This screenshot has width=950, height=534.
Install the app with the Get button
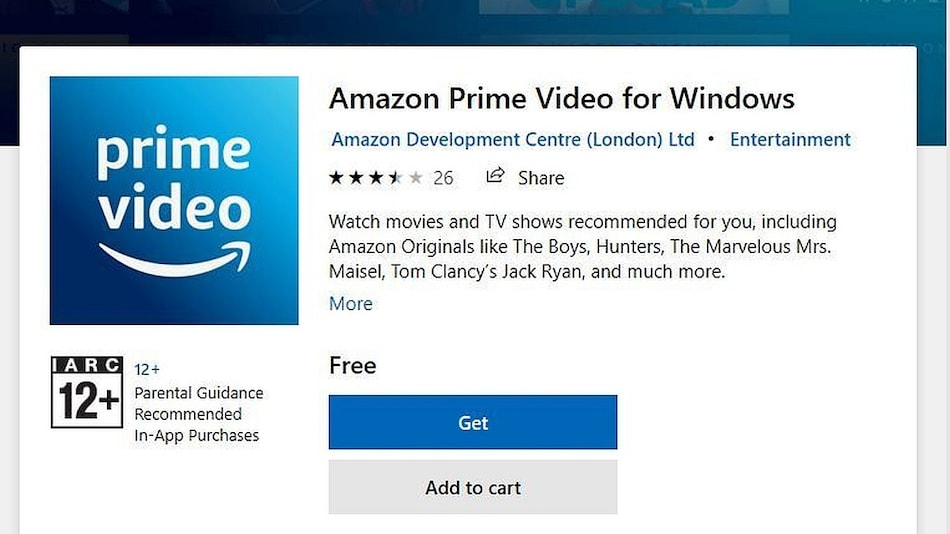click(x=473, y=422)
